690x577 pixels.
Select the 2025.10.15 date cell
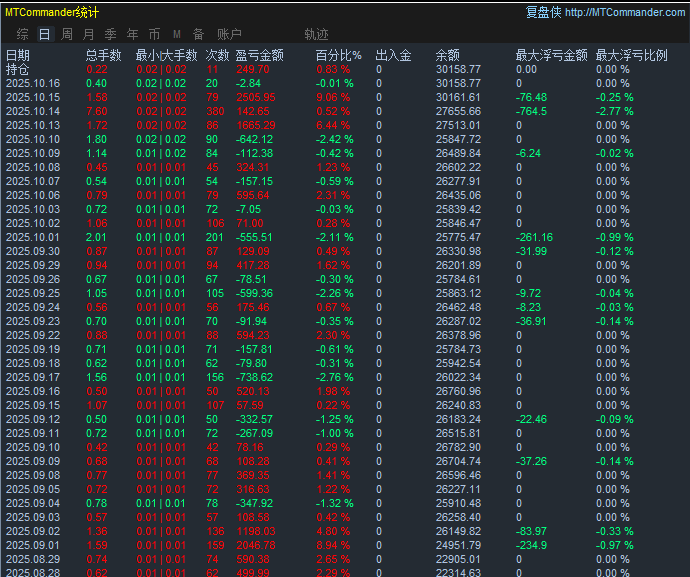point(33,97)
